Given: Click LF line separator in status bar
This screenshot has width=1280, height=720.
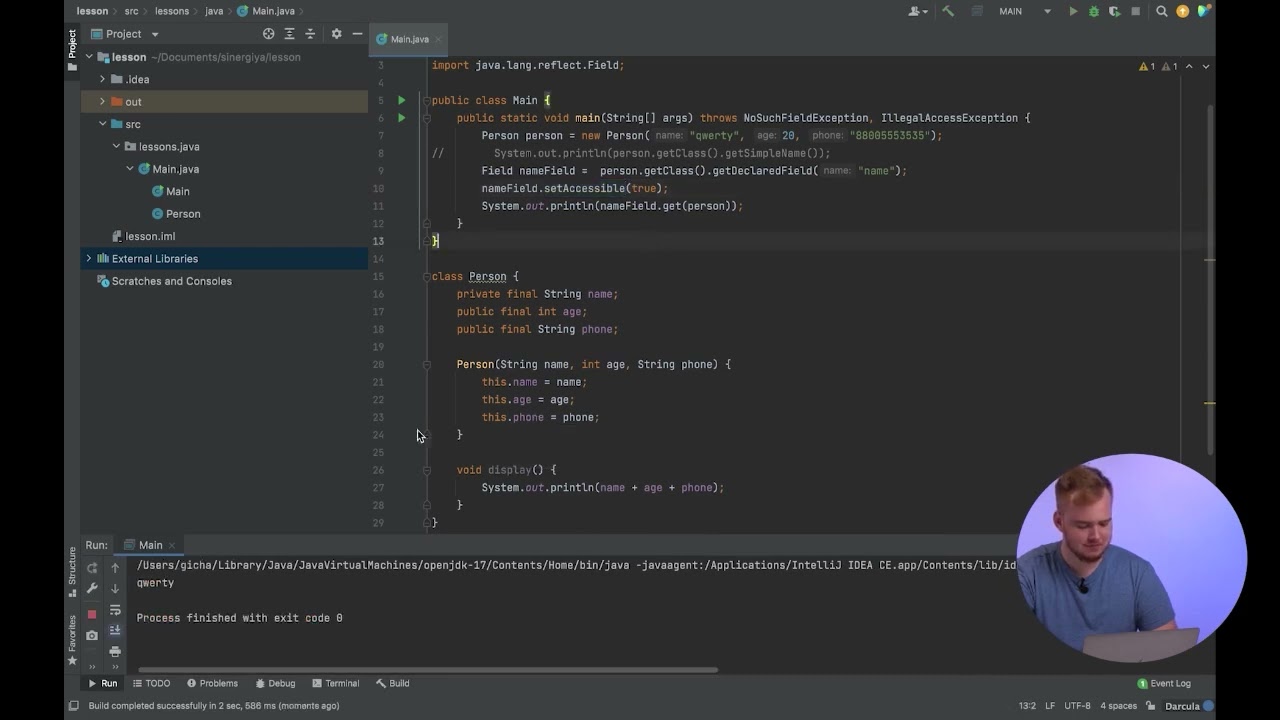Looking at the screenshot, I should click(x=1050, y=706).
